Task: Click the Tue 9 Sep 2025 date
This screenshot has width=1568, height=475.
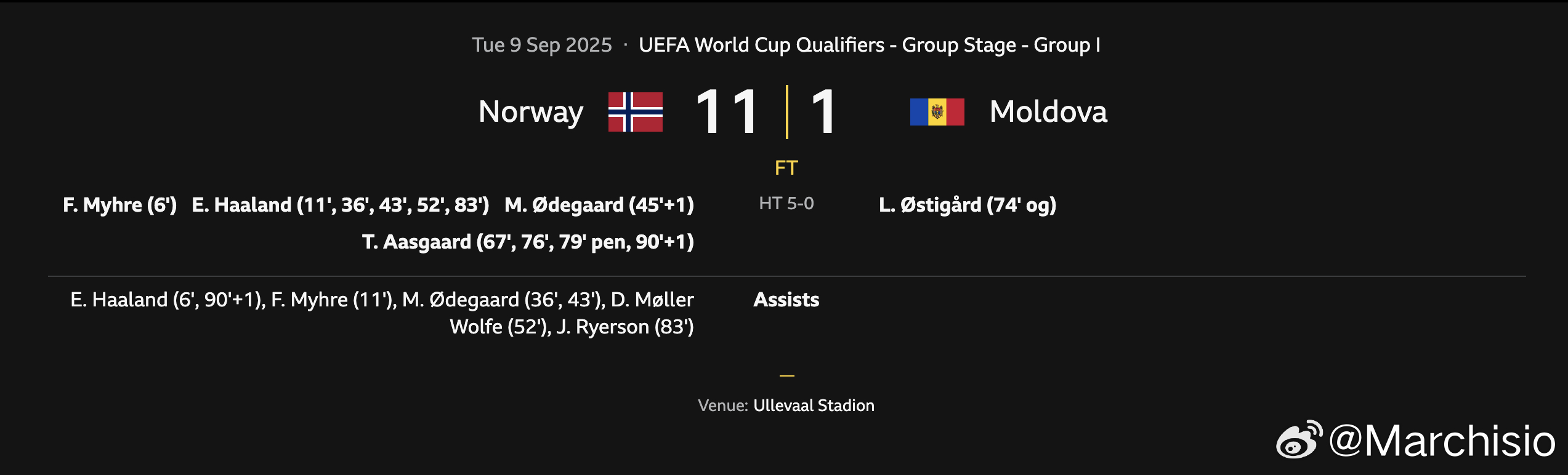Action: (x=542, y=45)
